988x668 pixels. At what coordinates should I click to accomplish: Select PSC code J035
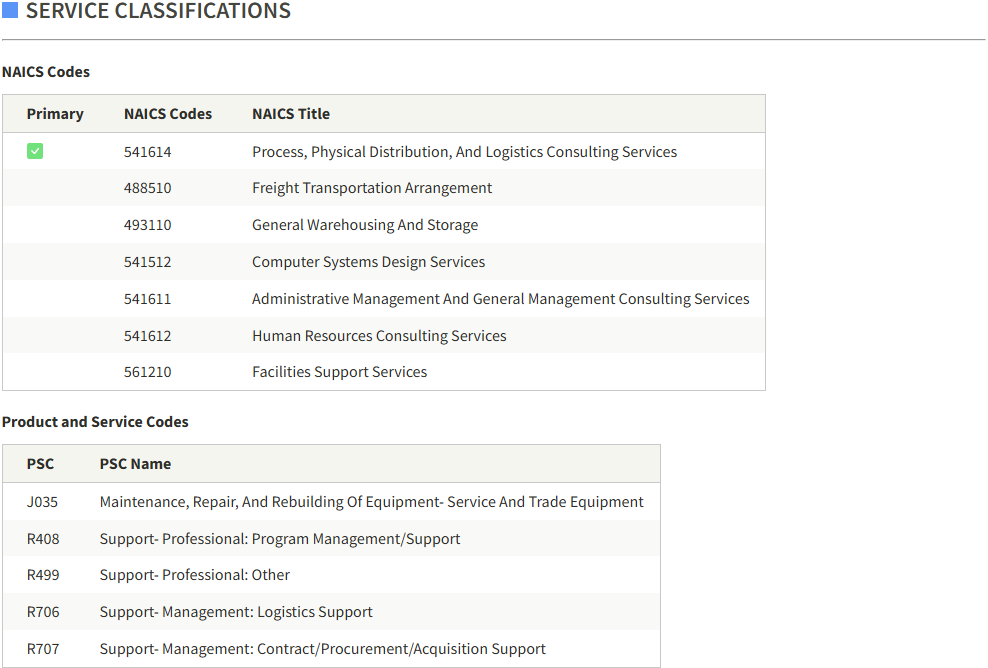(x=42, y=502)
